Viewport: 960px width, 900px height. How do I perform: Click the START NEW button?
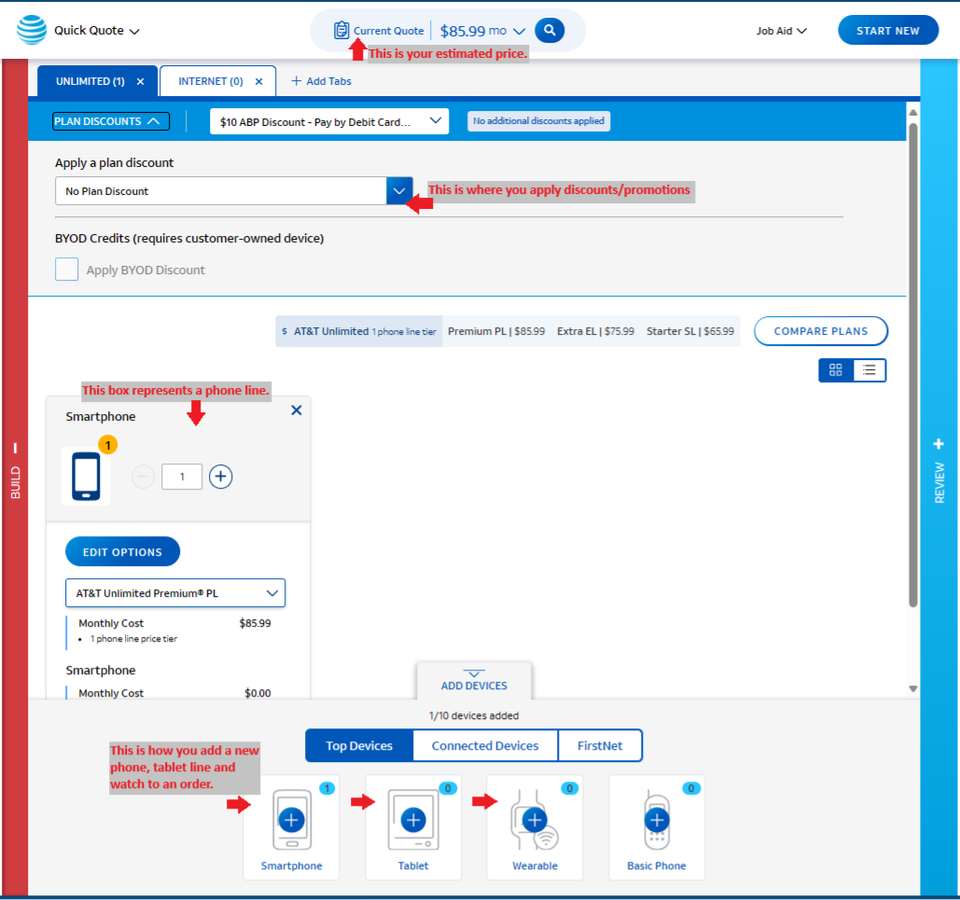click(887, 31)
